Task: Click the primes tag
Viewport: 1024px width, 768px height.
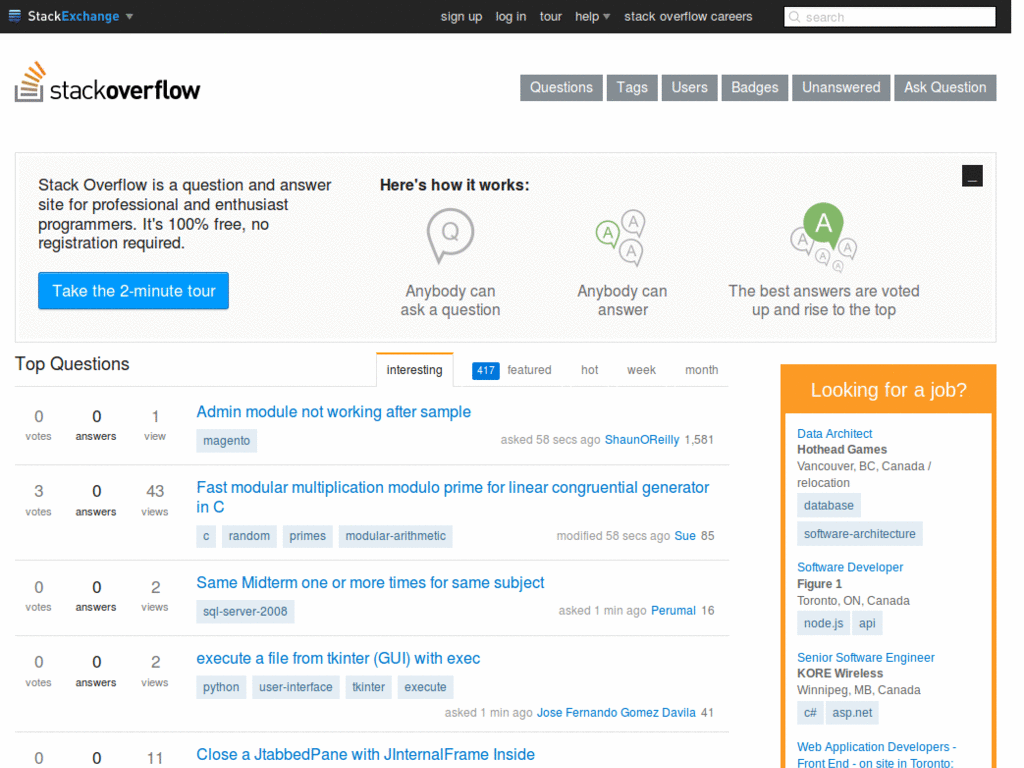Action: coord(307,536)
